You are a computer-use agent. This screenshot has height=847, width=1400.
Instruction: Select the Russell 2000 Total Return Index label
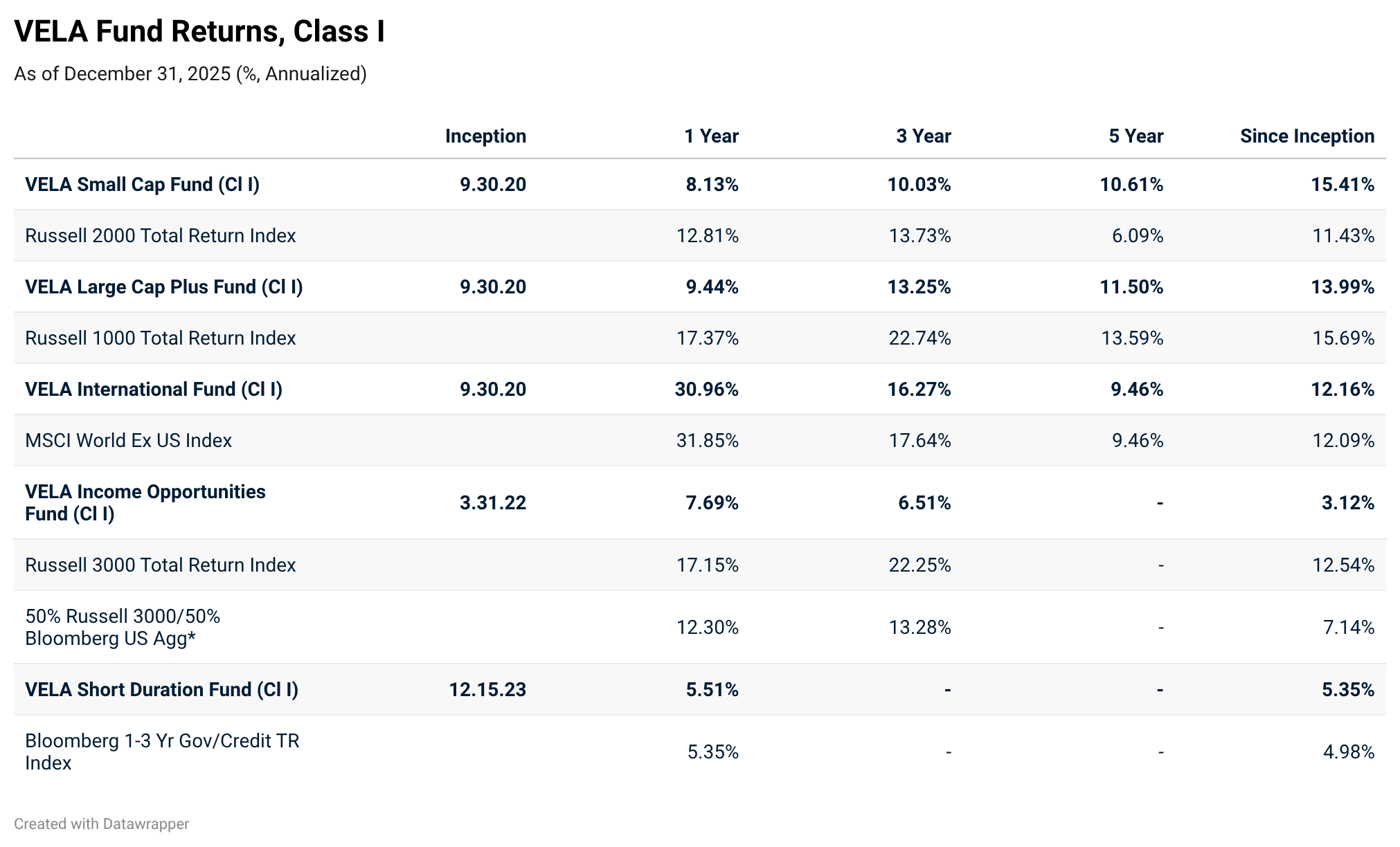(160, 235)
